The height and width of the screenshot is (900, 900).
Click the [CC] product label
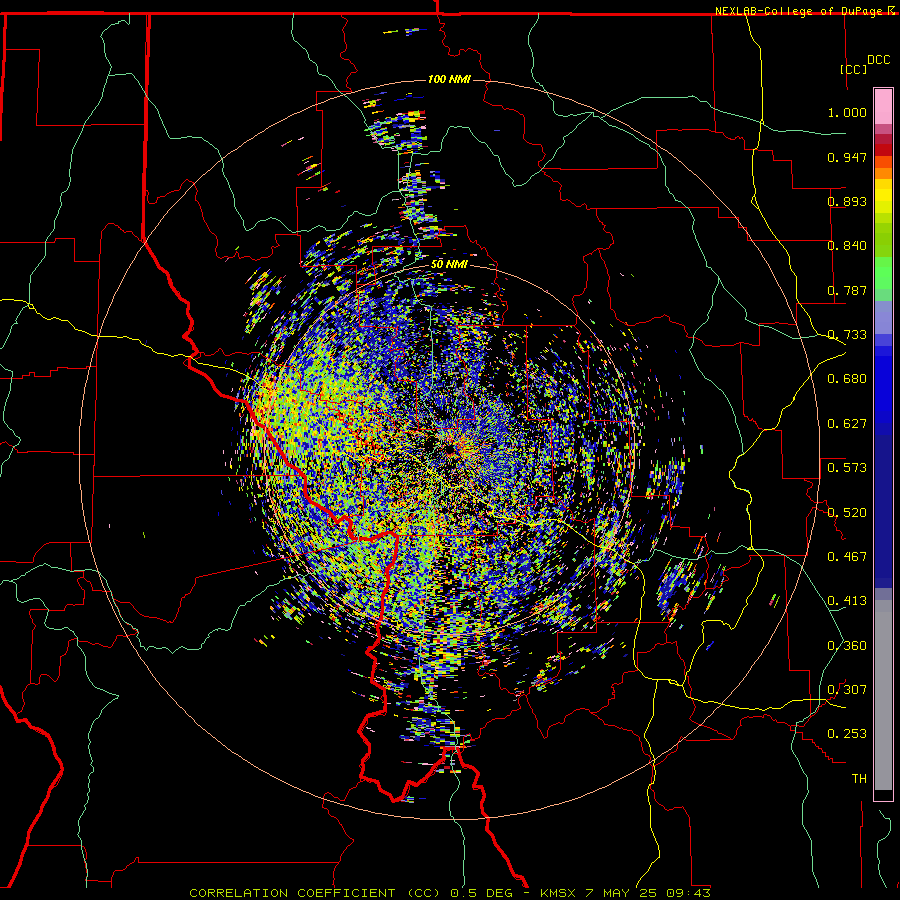(x=853, y=69)
